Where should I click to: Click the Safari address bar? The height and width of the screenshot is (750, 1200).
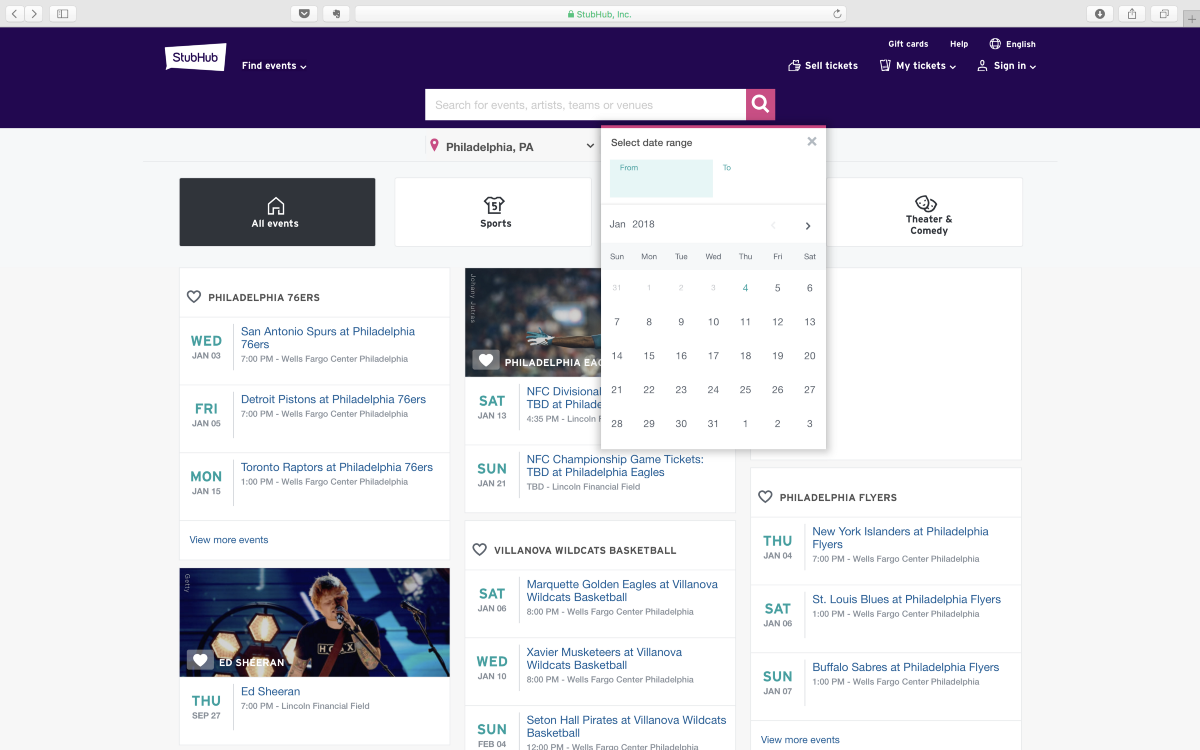click(x=600, y=14)
